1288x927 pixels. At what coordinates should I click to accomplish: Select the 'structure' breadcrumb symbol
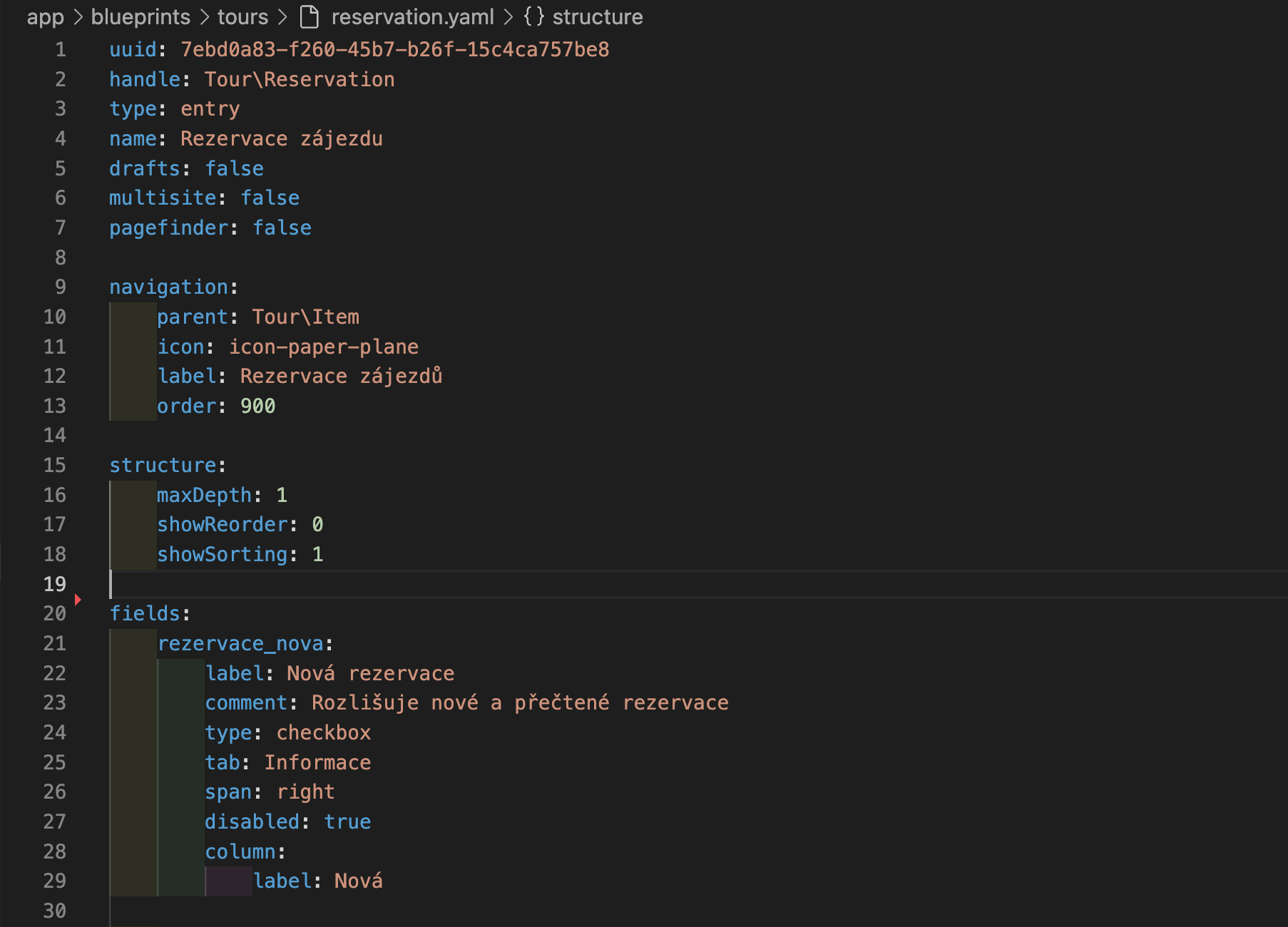(x=598, y=16)
